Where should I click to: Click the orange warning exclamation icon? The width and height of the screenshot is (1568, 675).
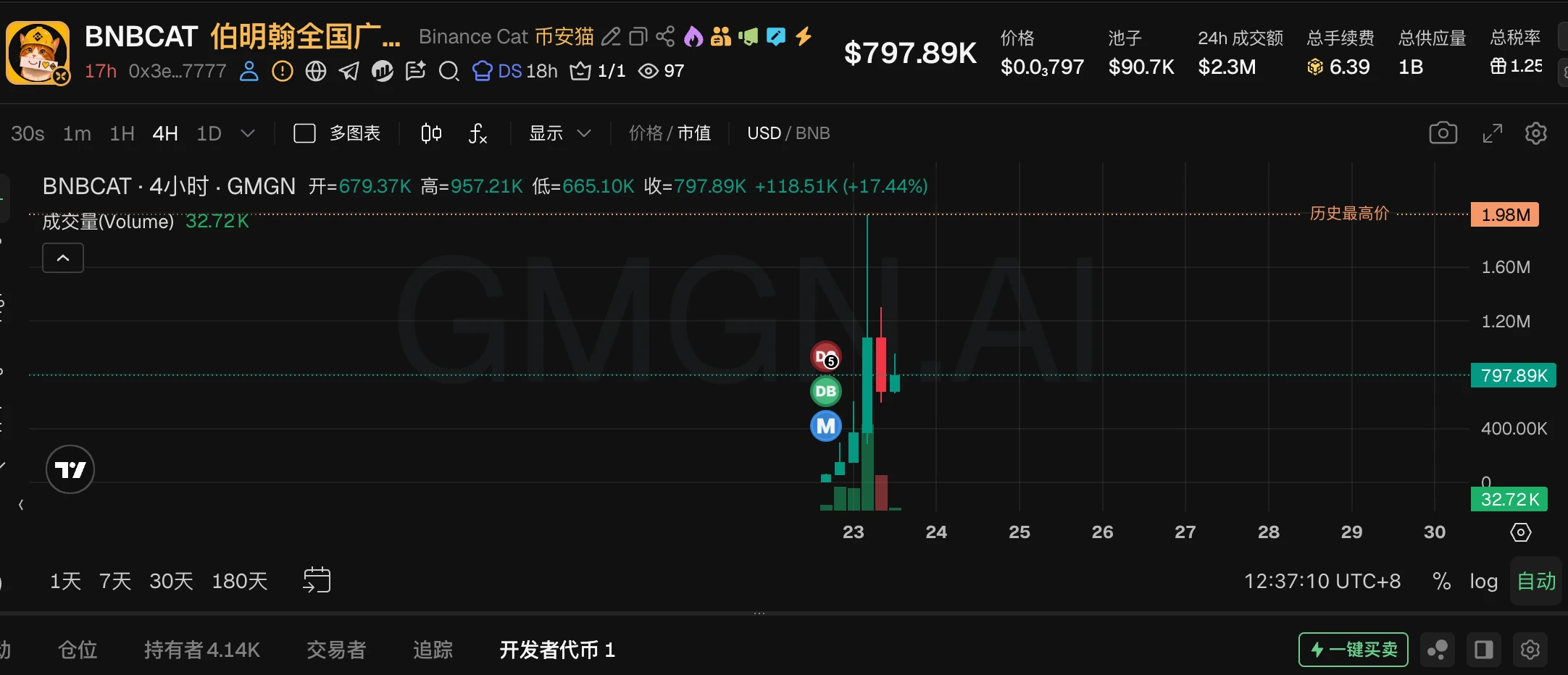pos(282,71)
